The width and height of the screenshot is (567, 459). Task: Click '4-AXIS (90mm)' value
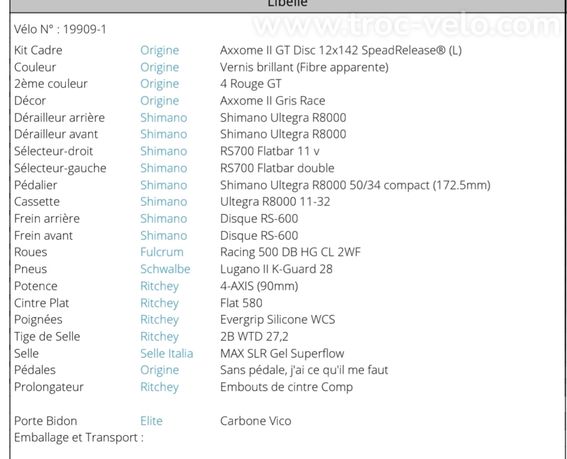[259, 286]
